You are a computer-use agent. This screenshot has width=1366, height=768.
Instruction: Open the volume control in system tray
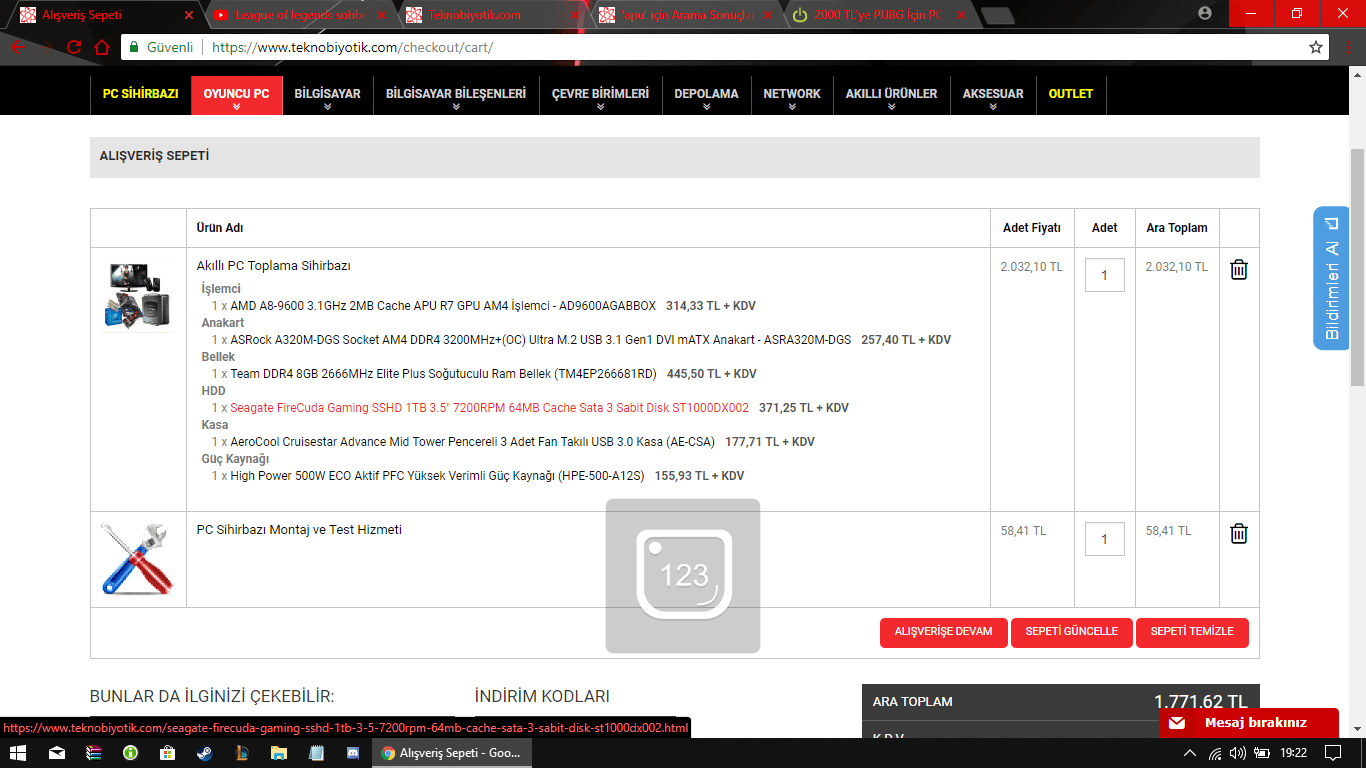coord(1238,753)
